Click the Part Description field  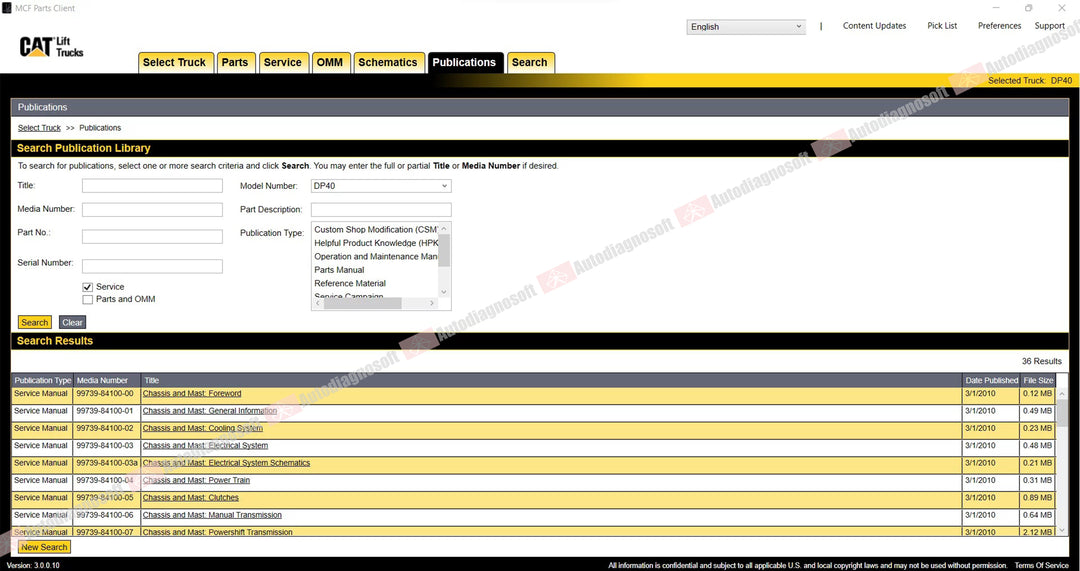pos(381,209)
